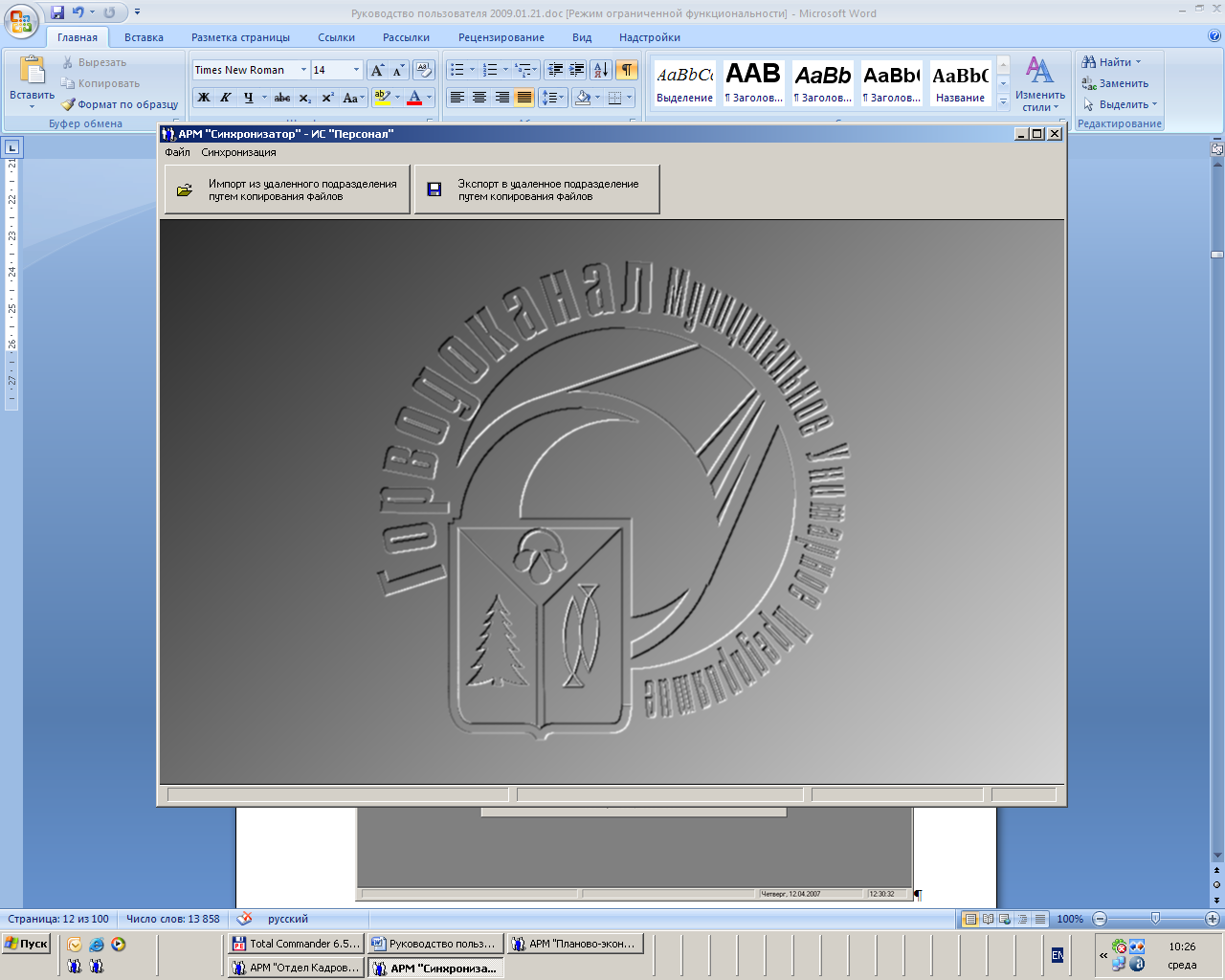Click the decrease indent icon
The image size is (1225, 980).
(x=555, y=70)
